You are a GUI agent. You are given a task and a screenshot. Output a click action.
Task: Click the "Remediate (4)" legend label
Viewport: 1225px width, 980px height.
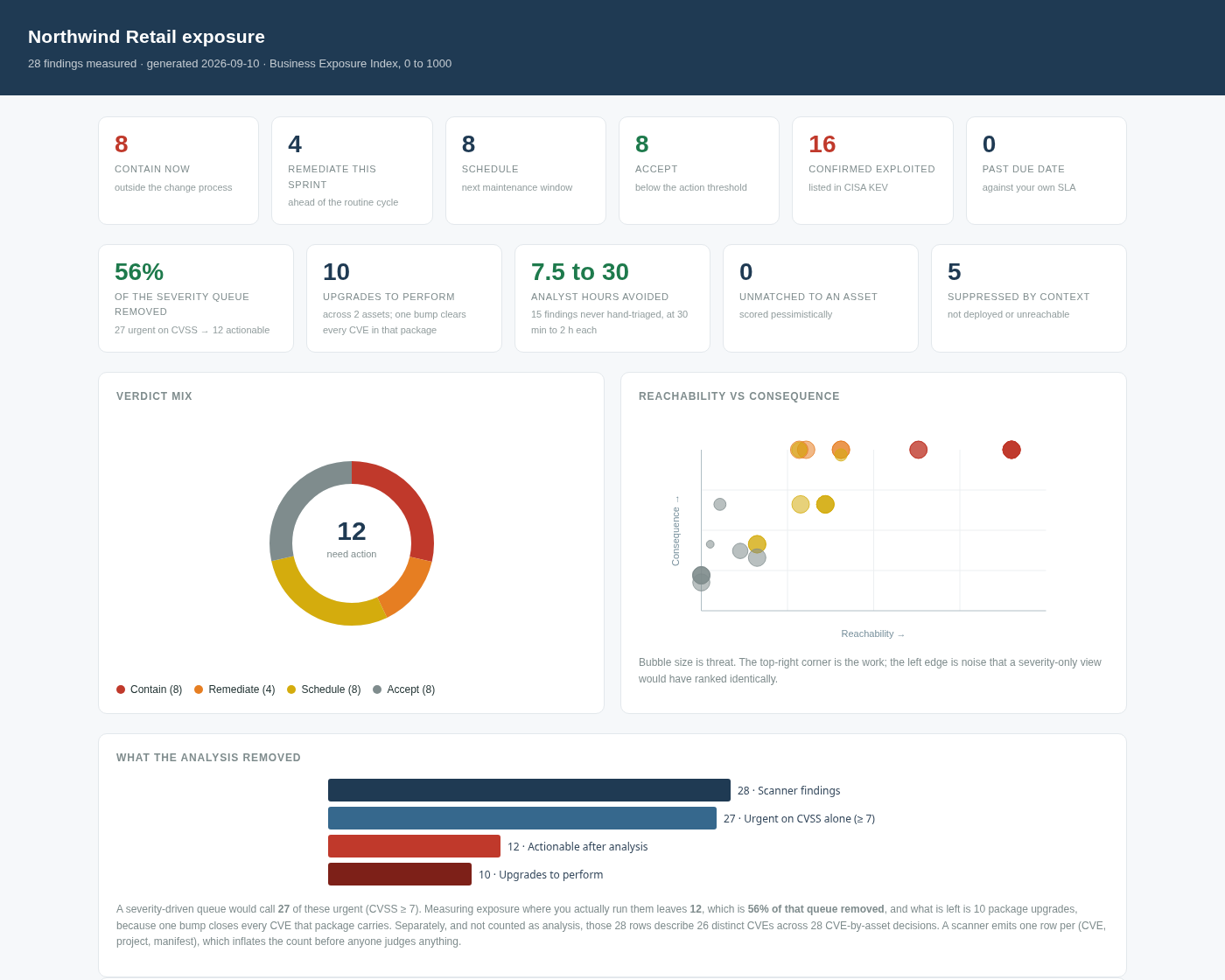click(241, 689)
